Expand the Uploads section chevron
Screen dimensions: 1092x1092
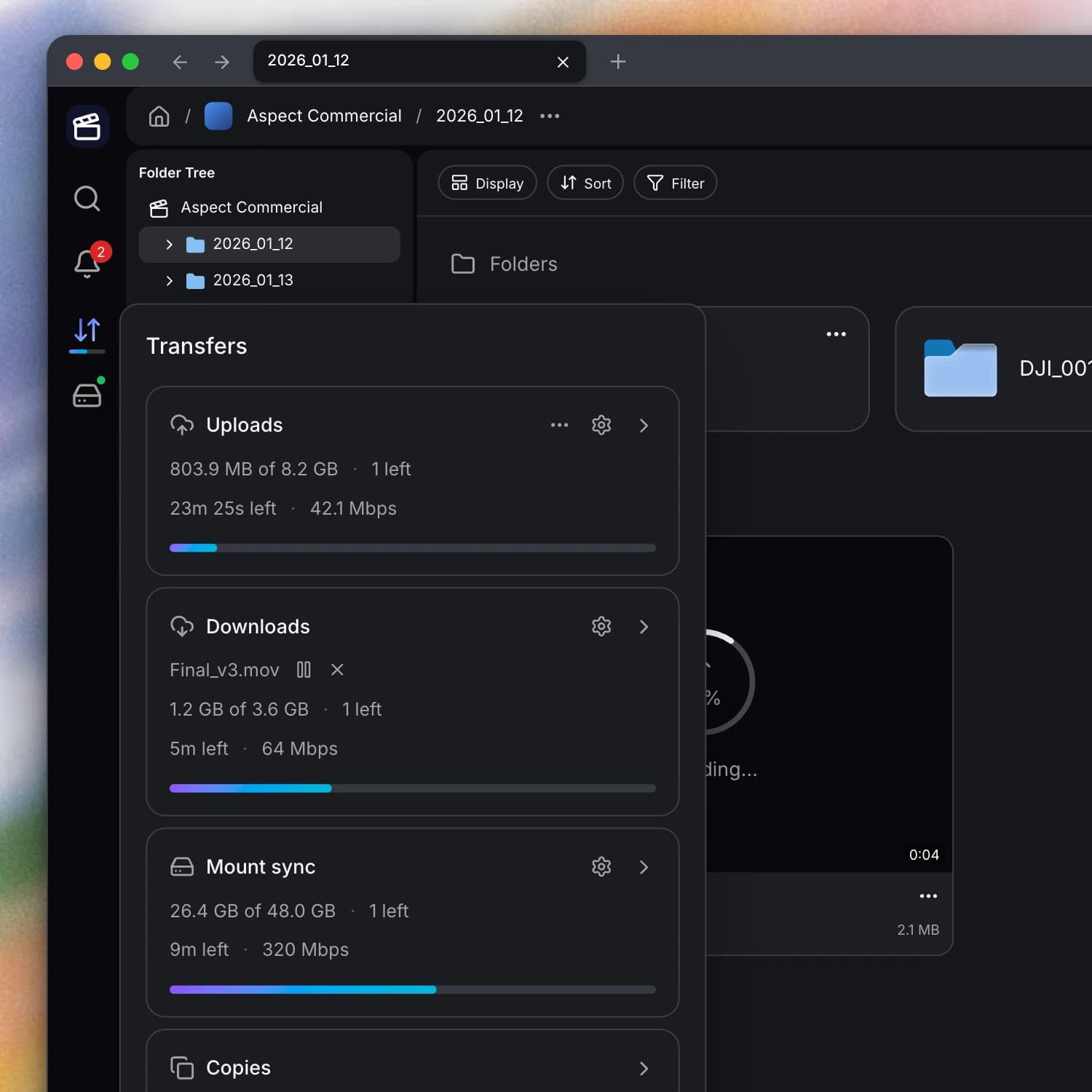644,426
